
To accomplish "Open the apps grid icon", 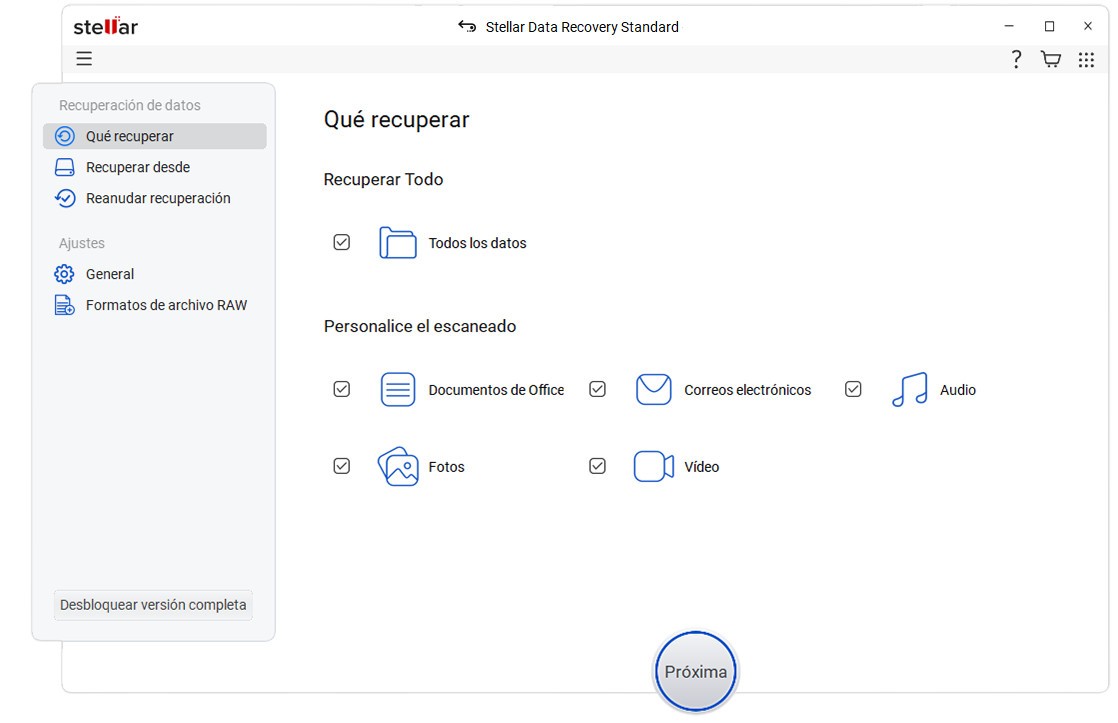I will pyautogui.click(x=1086, y=60).
